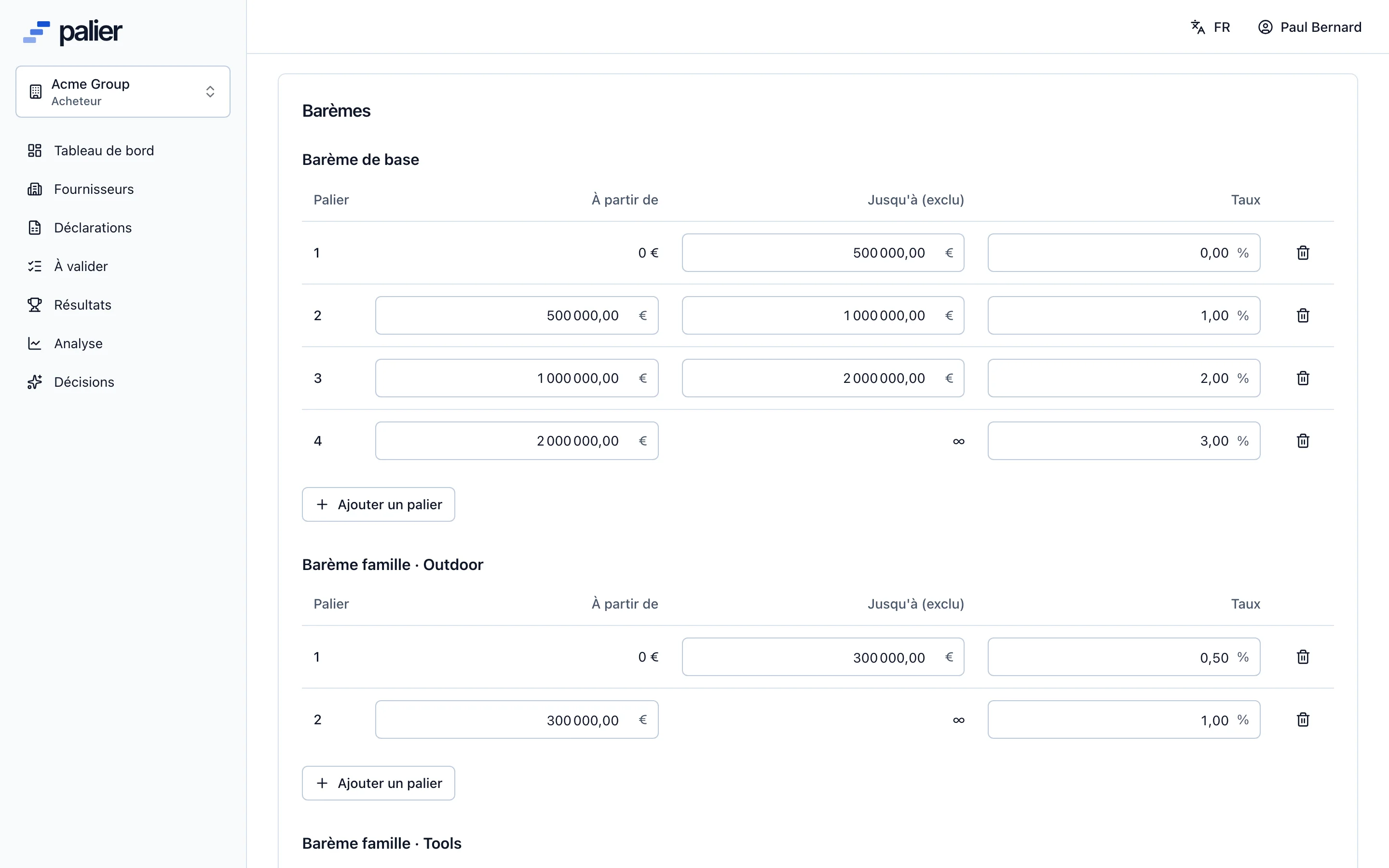Click the Acme Group building icon
Image resolution: width=1389 pixels, height=868 pixels.
pyautogui.click(x=36, y=92)
